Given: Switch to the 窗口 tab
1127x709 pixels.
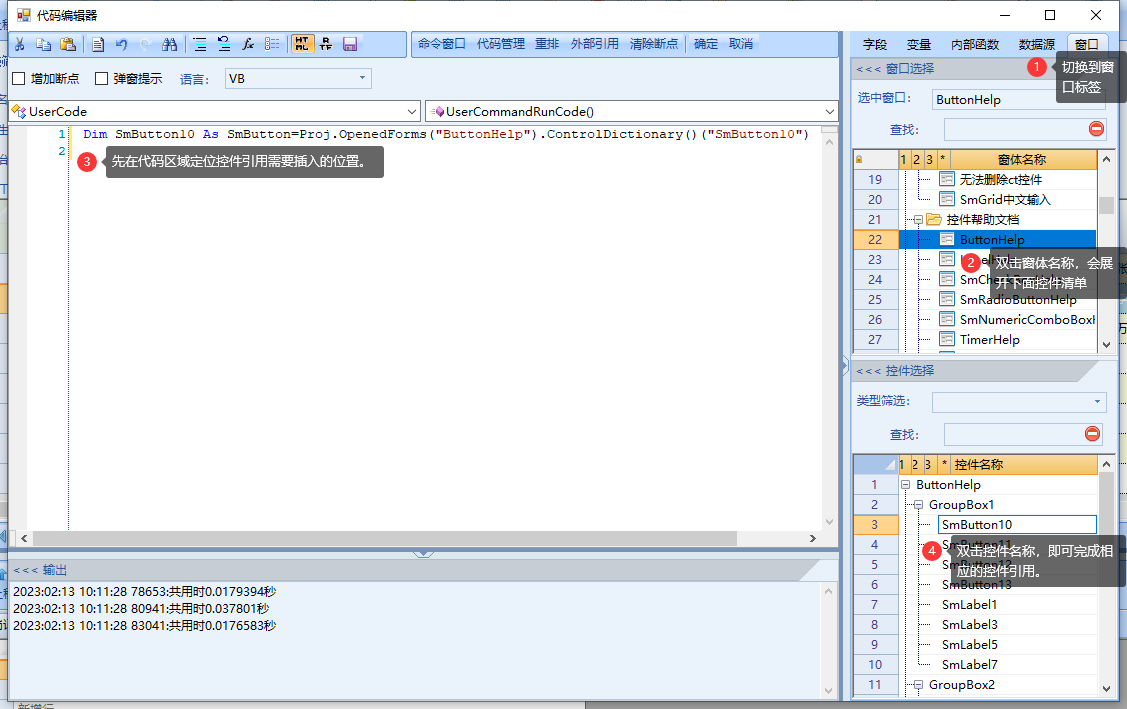Looking at the screenshot, I should coord(1086,45).
